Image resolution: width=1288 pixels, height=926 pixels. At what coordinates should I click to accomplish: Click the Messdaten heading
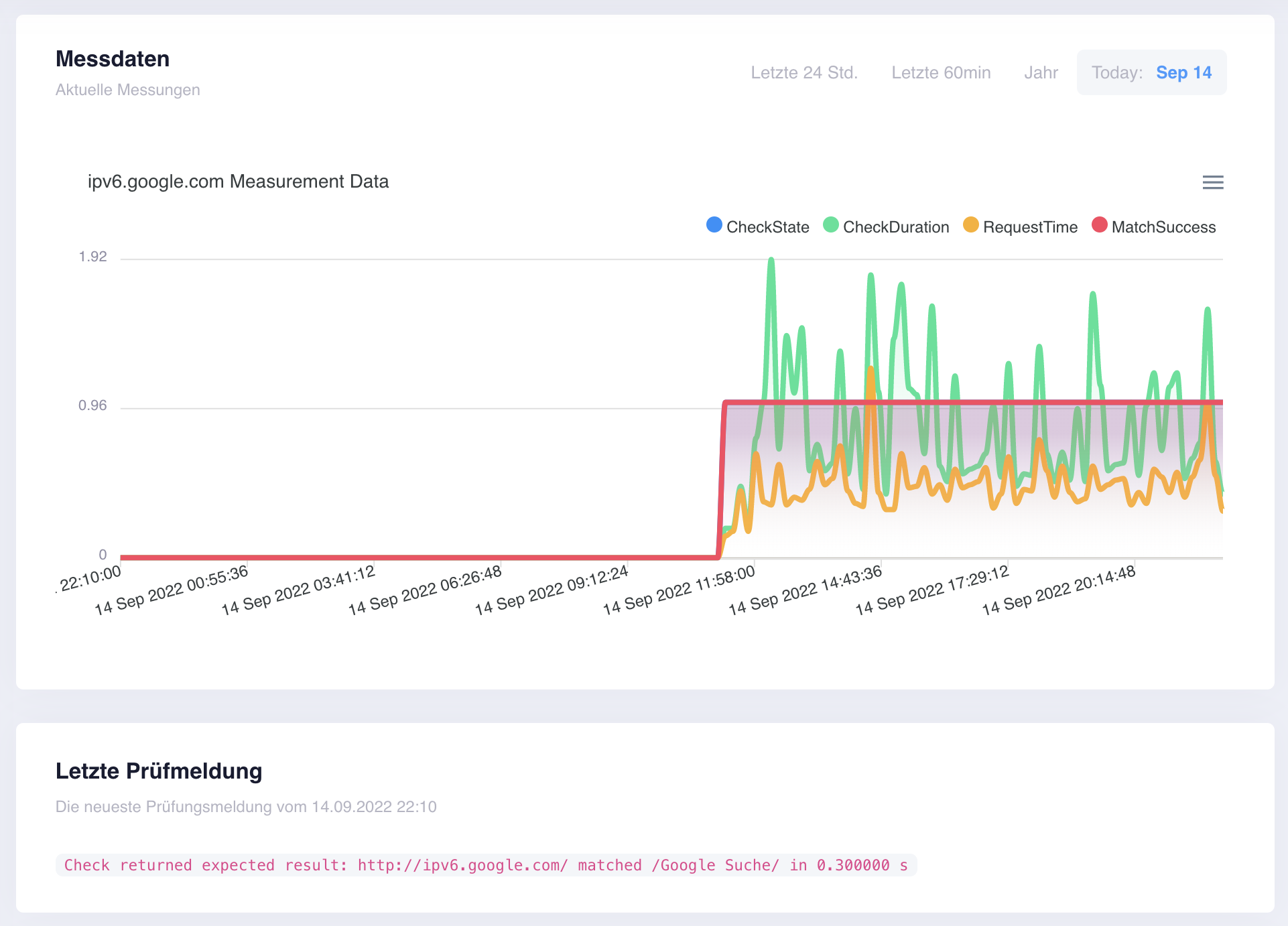[x=113, y=59]
